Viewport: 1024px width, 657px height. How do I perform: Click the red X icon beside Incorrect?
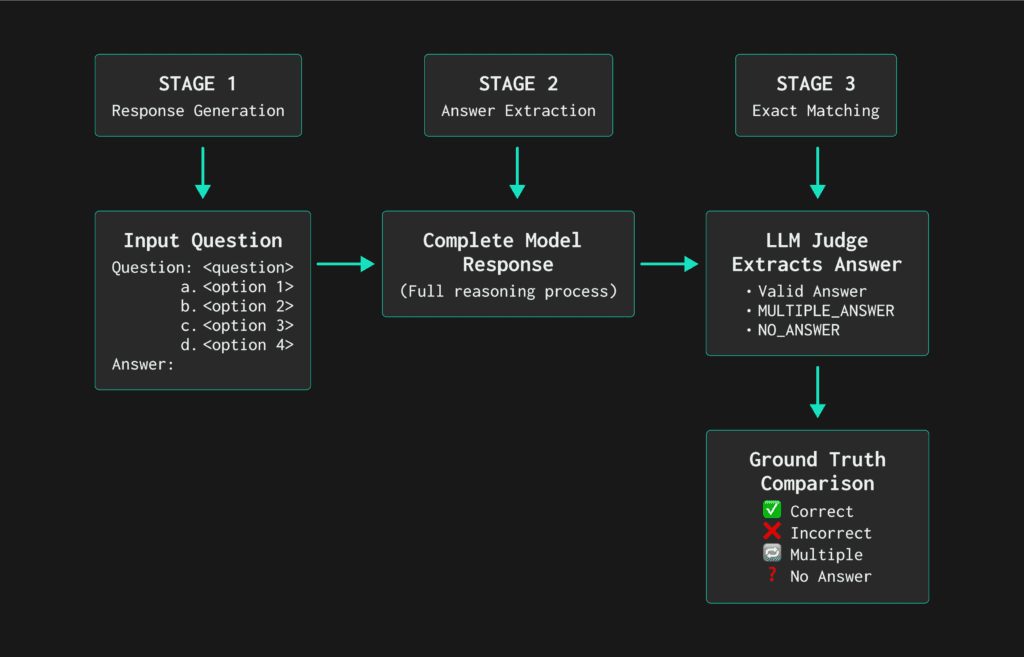772,531
